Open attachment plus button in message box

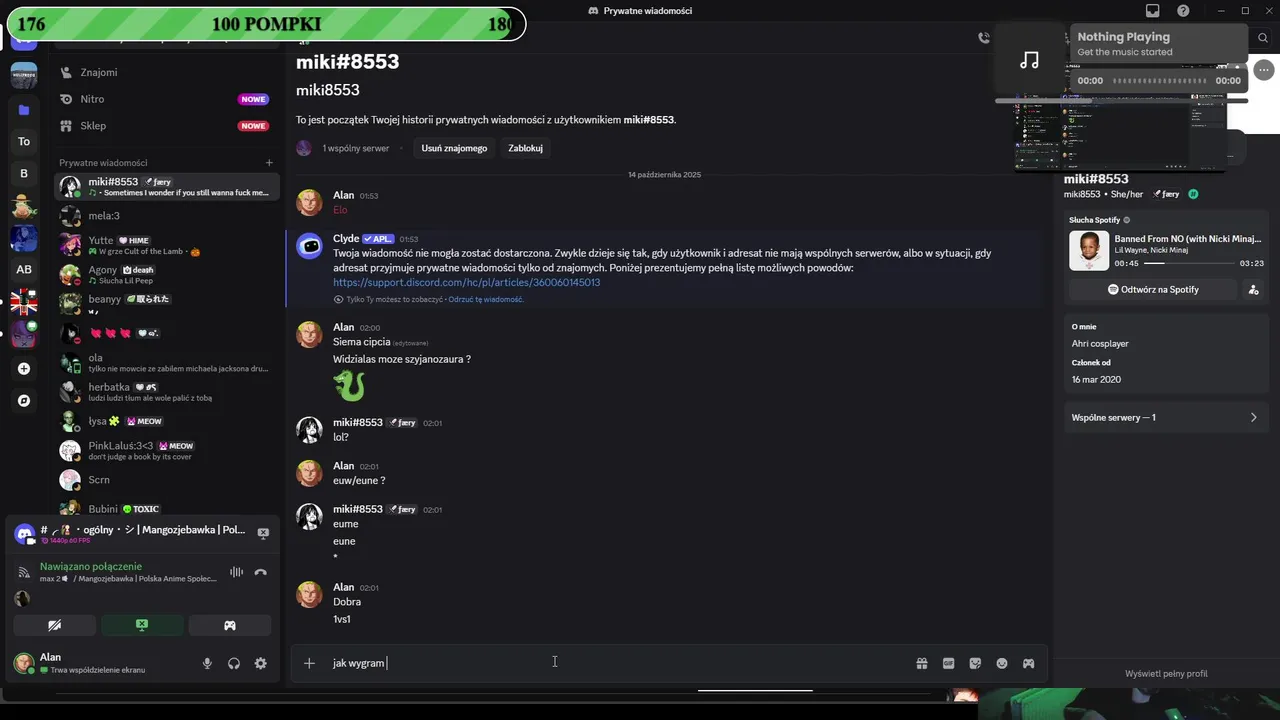309,663
